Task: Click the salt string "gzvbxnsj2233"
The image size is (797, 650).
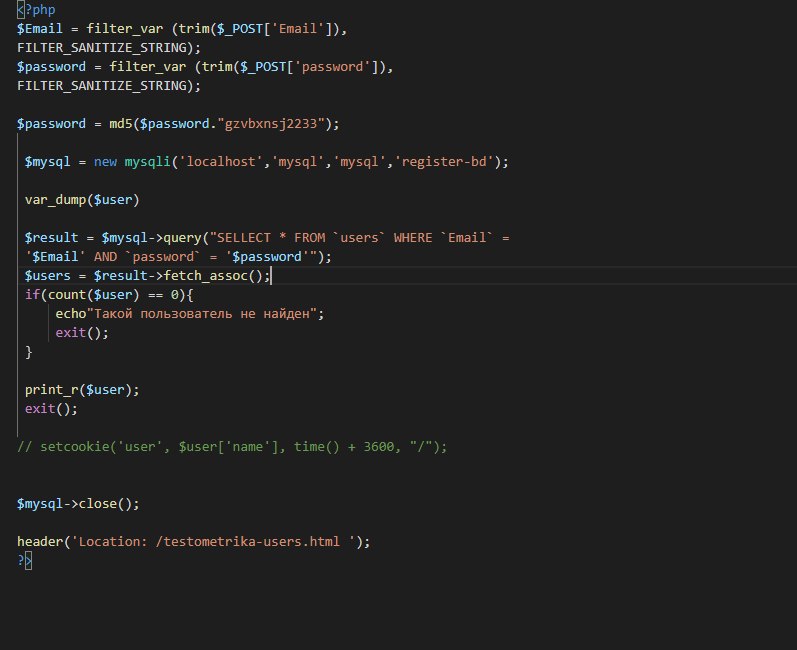Action: point(270,123)
